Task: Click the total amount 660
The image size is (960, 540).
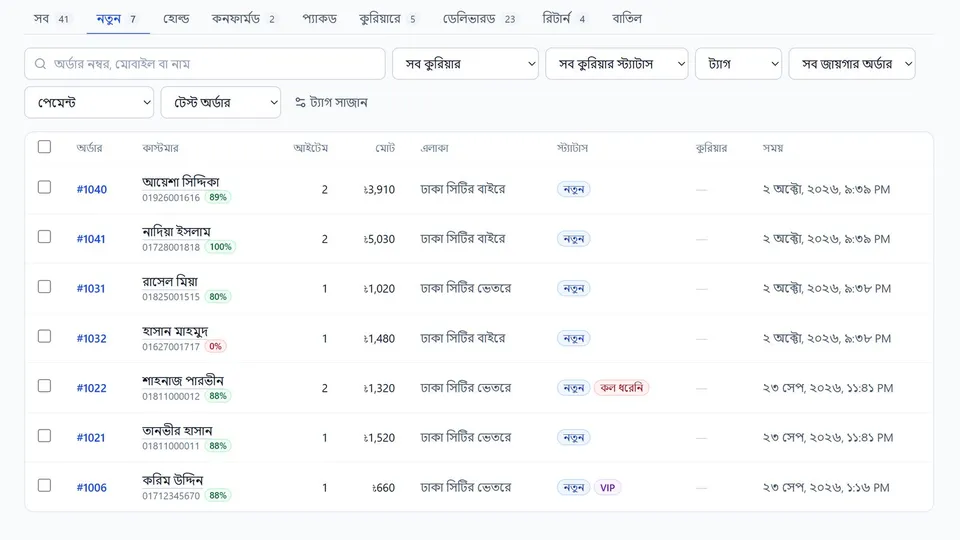Action: 383,487
